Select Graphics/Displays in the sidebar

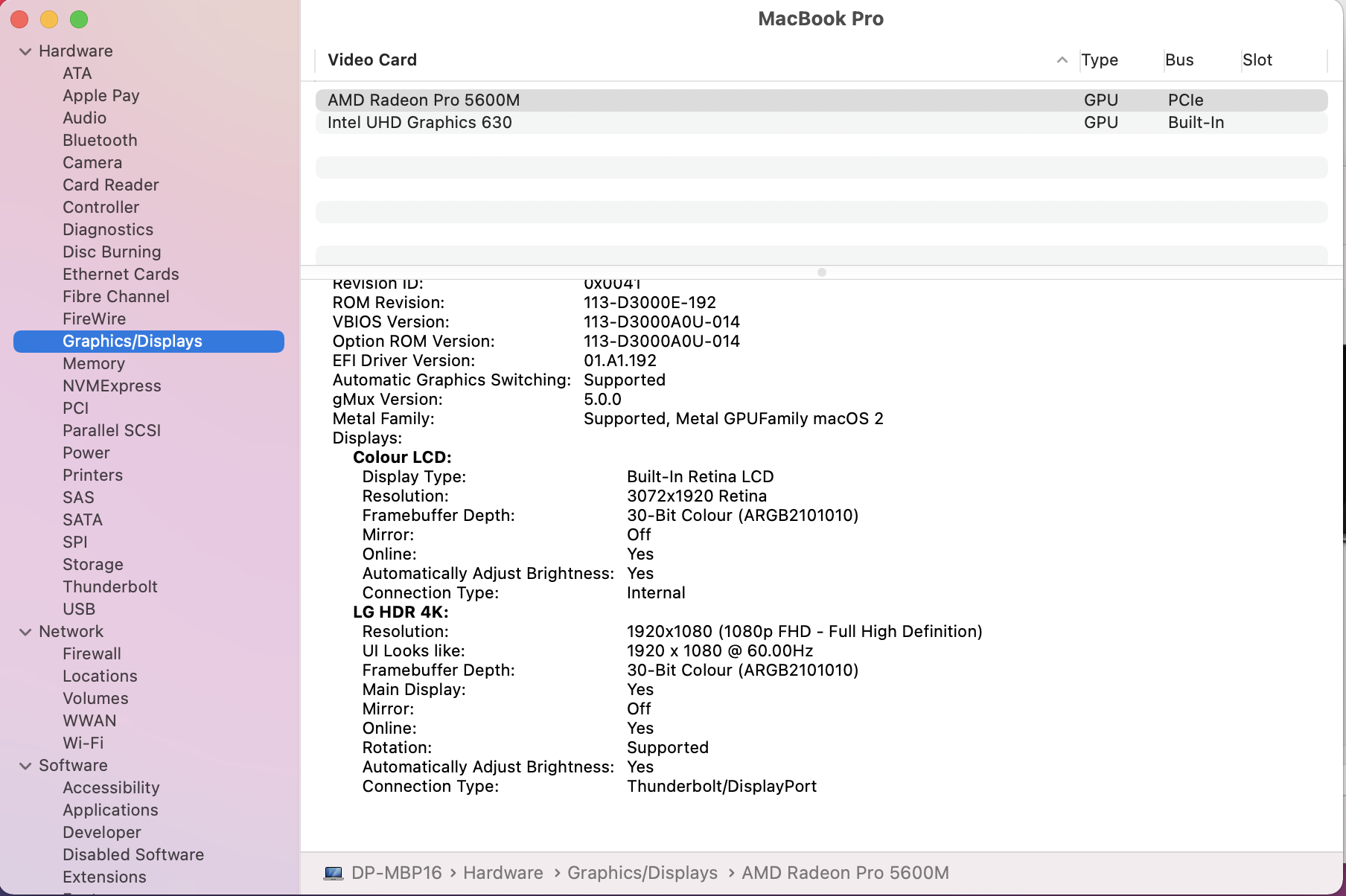pyautogui.click(x=149, y=342)
